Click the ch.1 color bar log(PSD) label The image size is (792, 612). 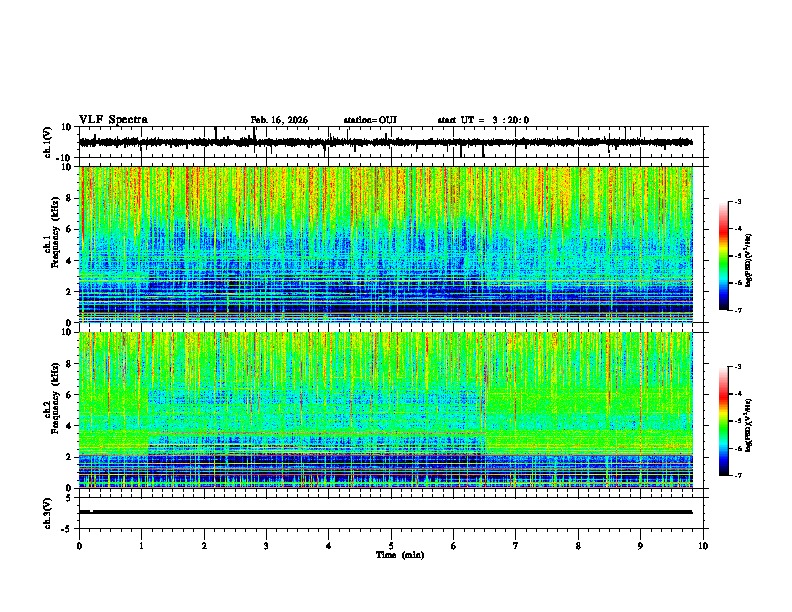(x=749, y=260)
